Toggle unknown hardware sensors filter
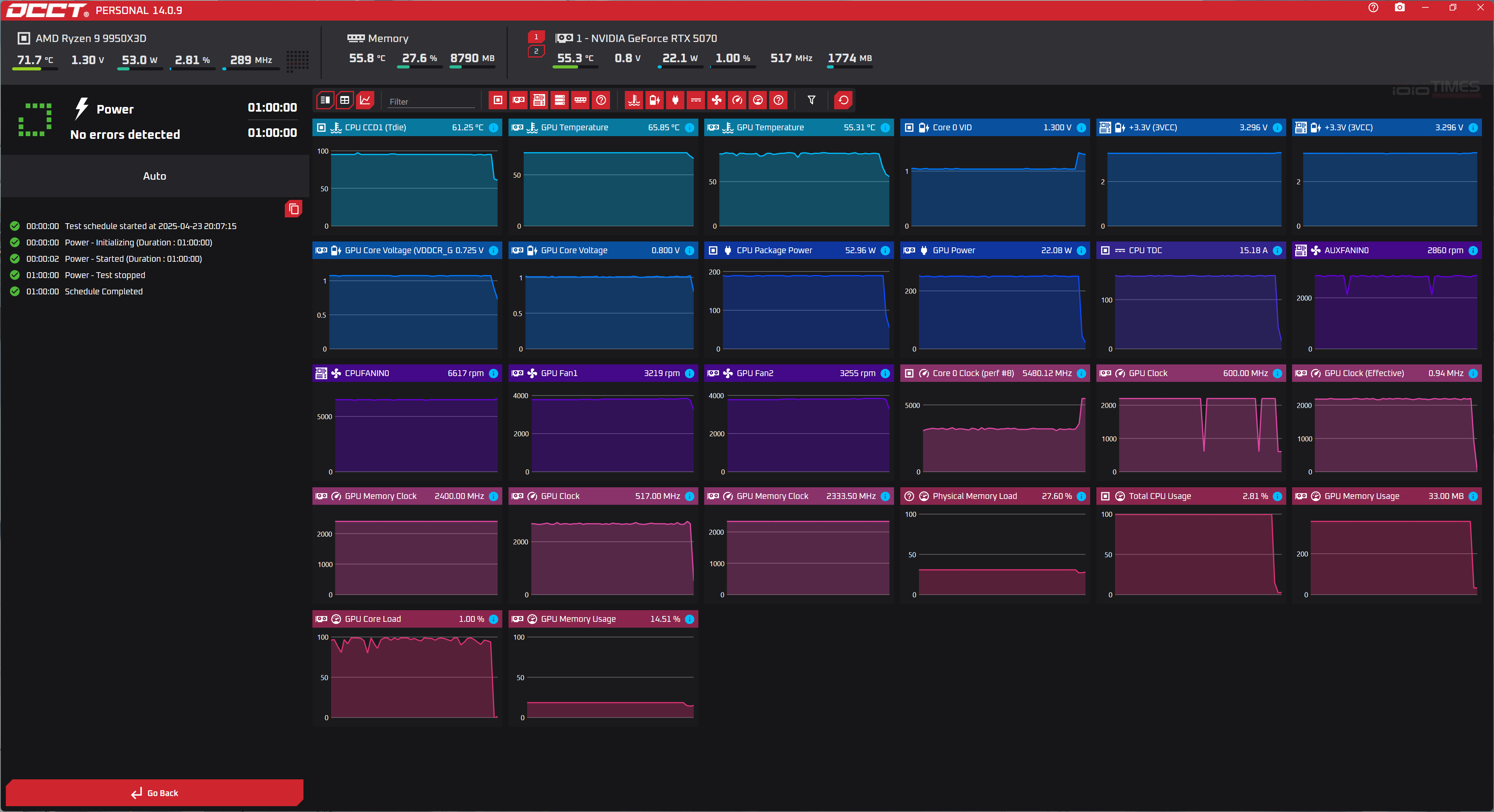Screen dimensions: 1494x812 [601, 100]
